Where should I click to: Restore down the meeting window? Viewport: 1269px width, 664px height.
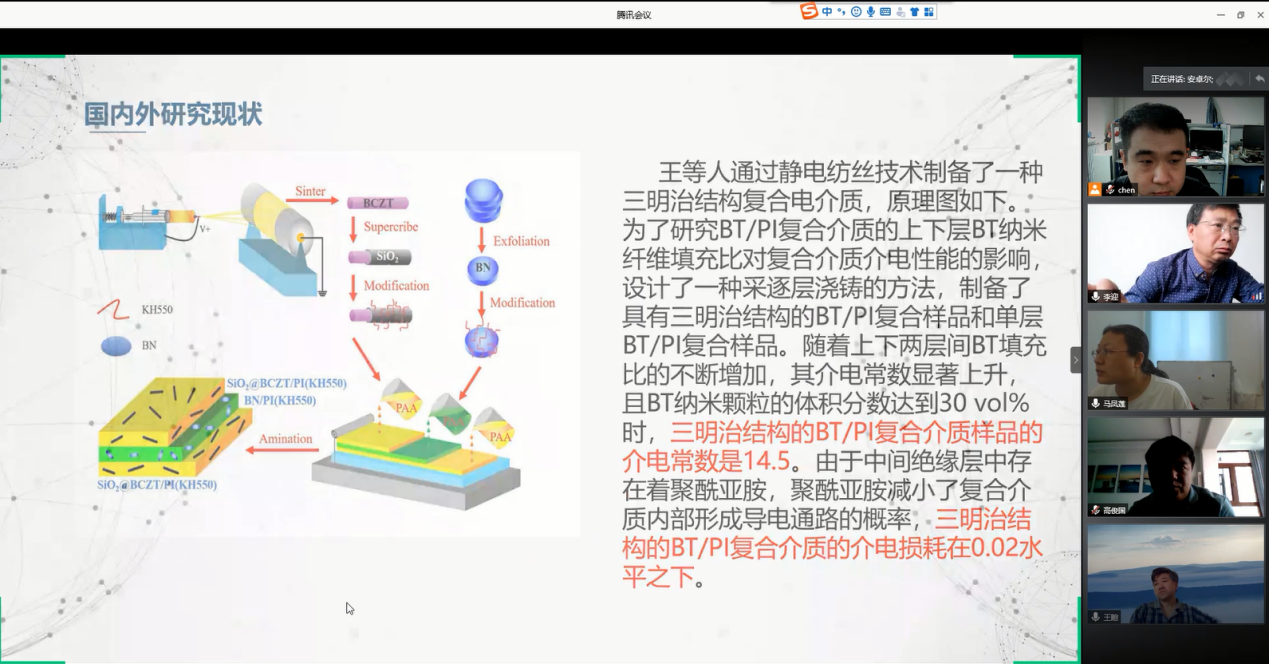pyautogui.click(x=1240, y=14)
